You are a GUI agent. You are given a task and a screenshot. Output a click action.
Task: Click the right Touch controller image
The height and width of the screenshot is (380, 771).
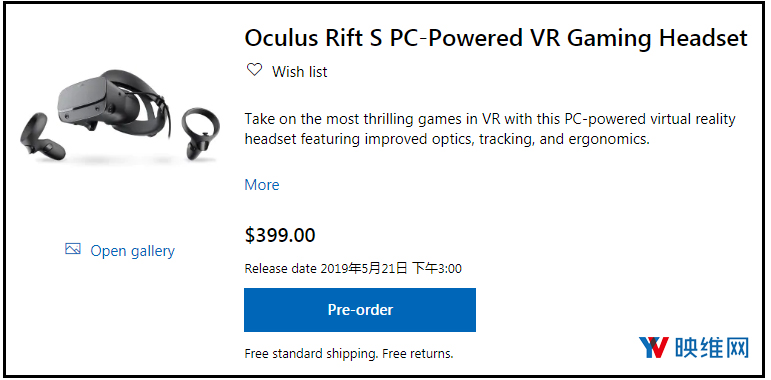(x=200, y=133)
